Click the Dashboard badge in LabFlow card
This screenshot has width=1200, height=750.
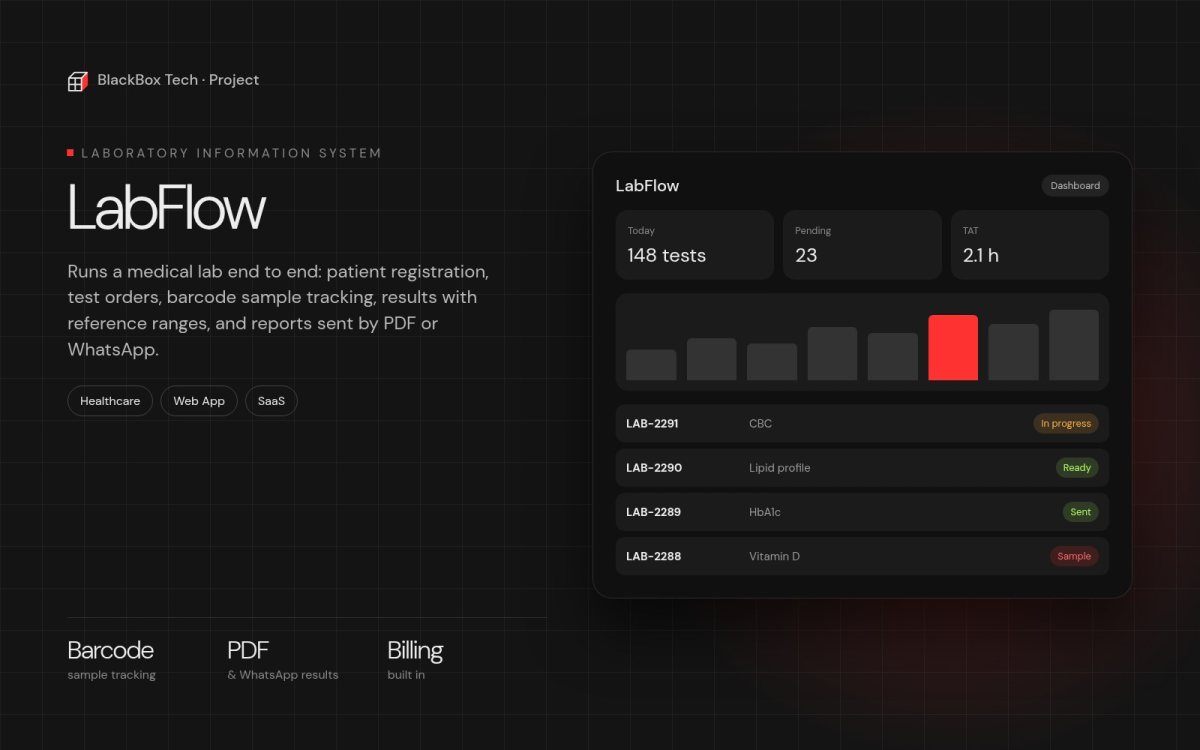tap(1075, 186)
